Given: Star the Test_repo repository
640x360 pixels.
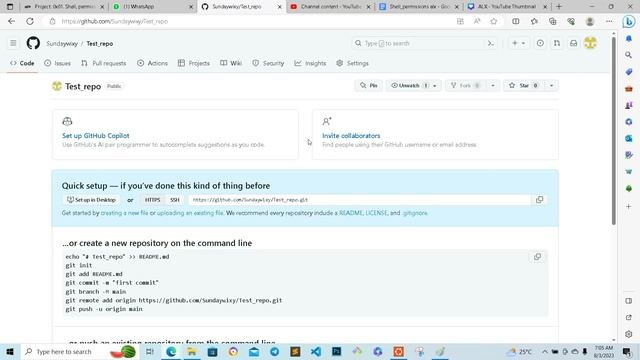Looking at the screenshot, I should [524, 85].
